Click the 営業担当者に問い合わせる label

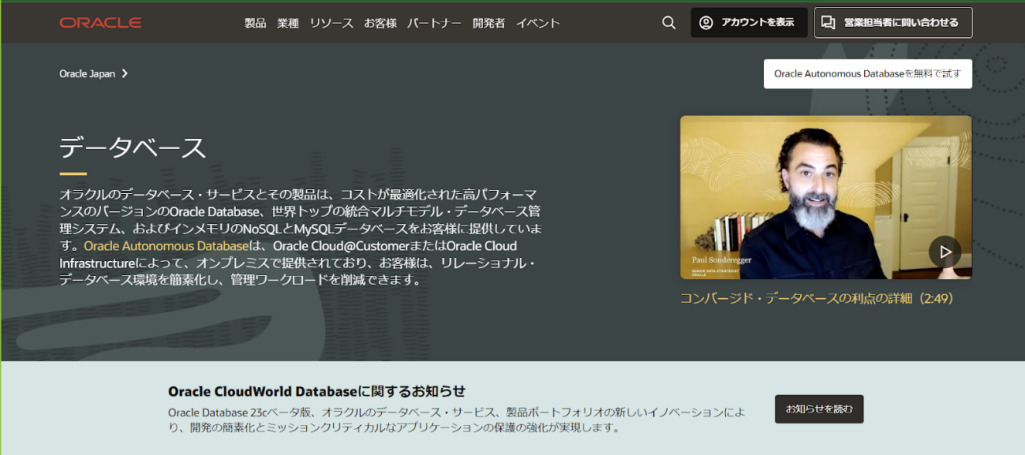coord(901,23)
